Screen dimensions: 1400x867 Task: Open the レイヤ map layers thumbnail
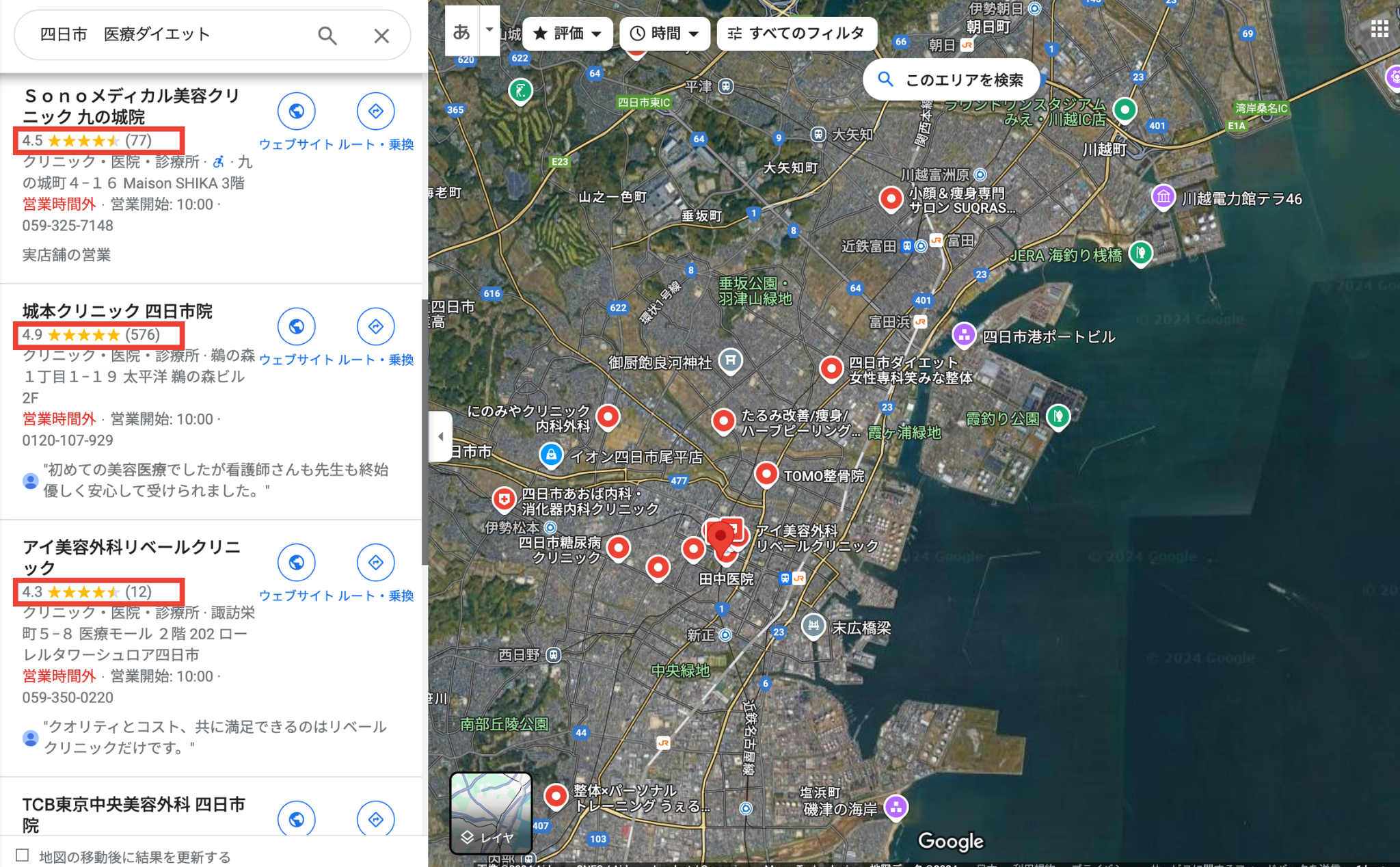[x=491, y=813]
